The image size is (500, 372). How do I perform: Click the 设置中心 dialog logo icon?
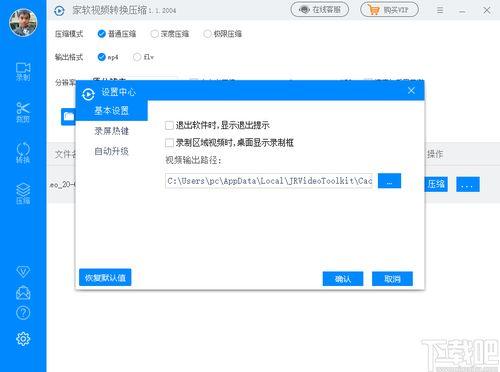(x=88, y=94)
